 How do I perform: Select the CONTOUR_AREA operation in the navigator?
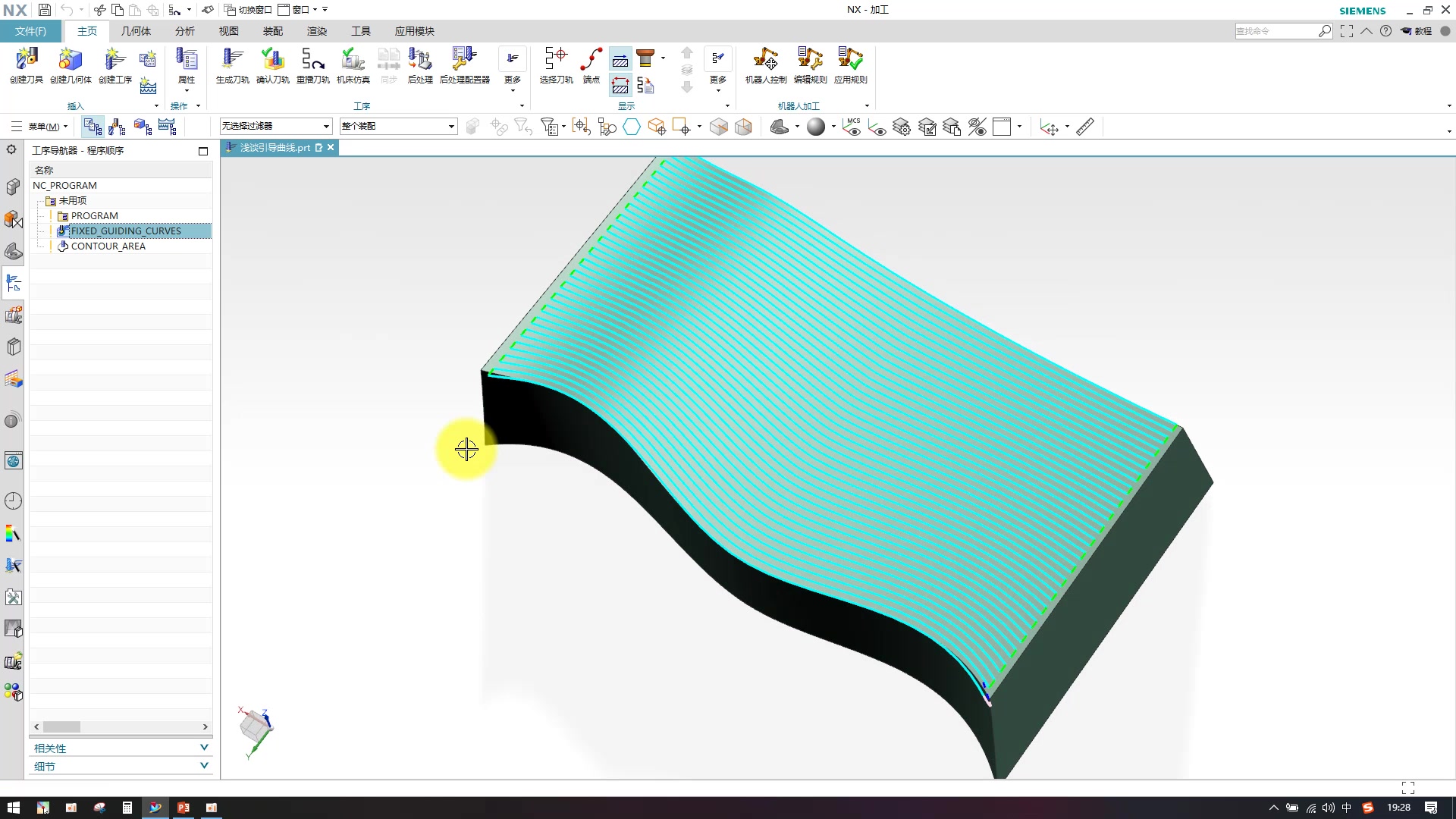(108, 246)
